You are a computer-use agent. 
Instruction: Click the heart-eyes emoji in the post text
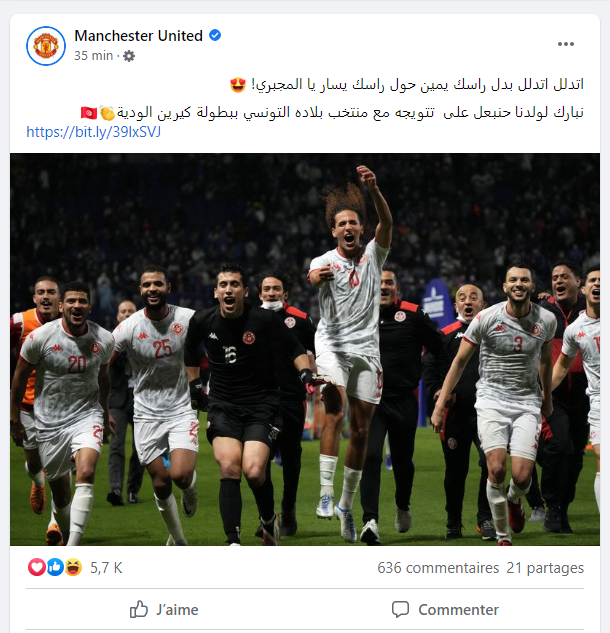(x=238, y=85)
